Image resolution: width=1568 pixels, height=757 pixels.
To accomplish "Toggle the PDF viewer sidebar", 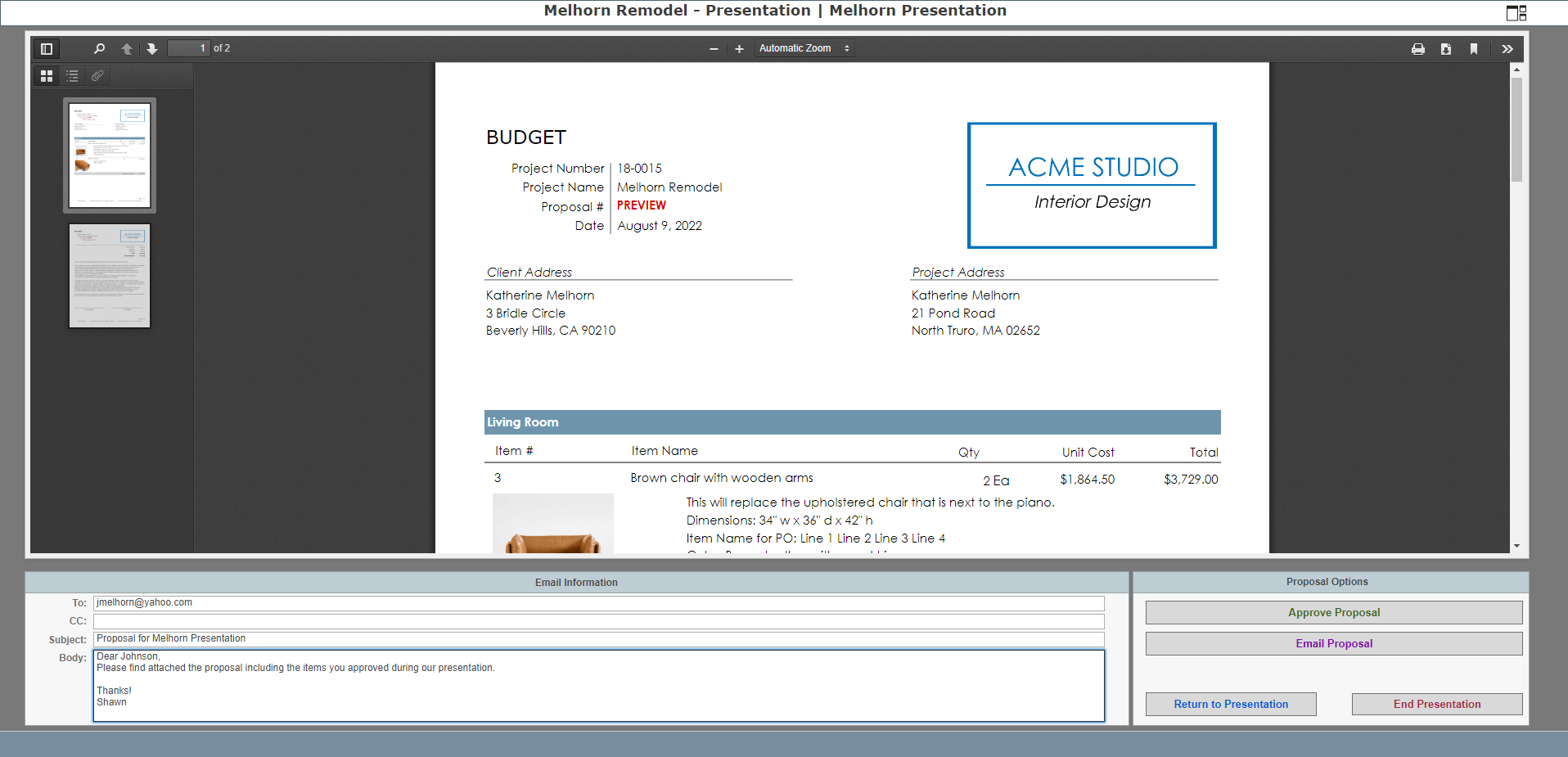I will pyautogui.click(x=47, y=48).
